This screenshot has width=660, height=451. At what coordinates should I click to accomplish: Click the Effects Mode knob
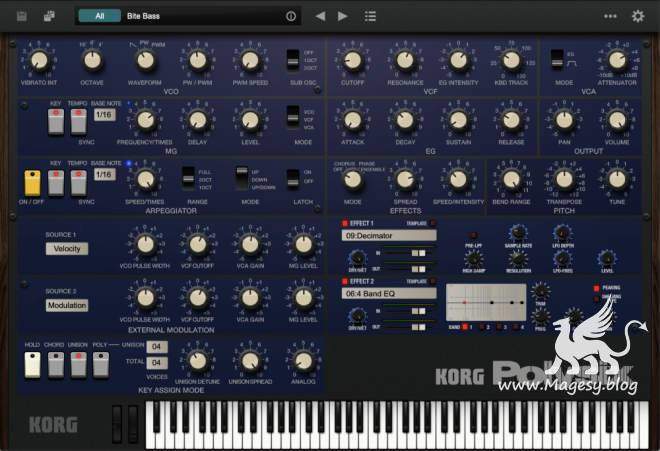click(353, 180)
